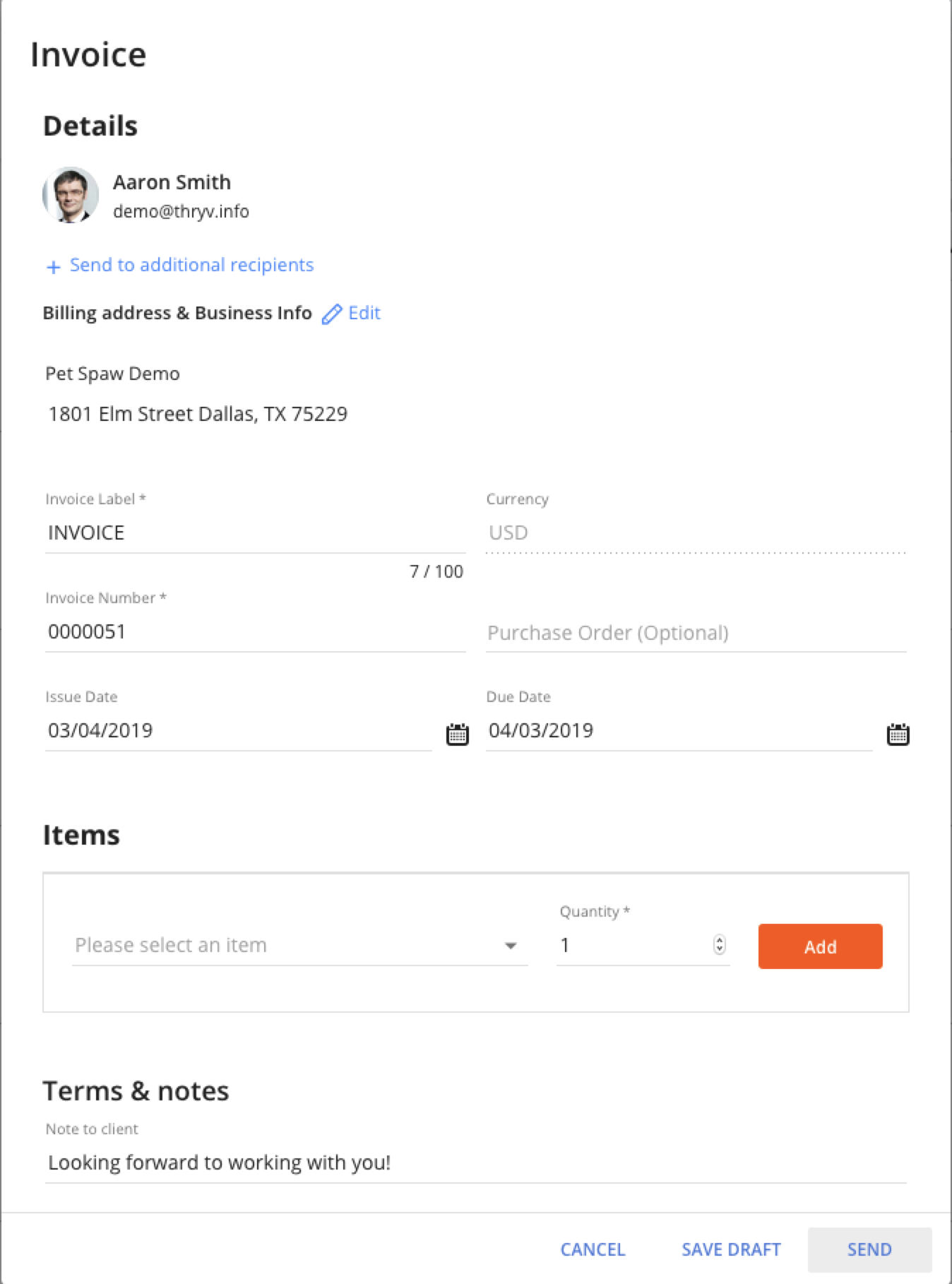Open the 'Please select an item' combo box
This screenshot has width=952, height=1284.
click(x=300, y=946)
